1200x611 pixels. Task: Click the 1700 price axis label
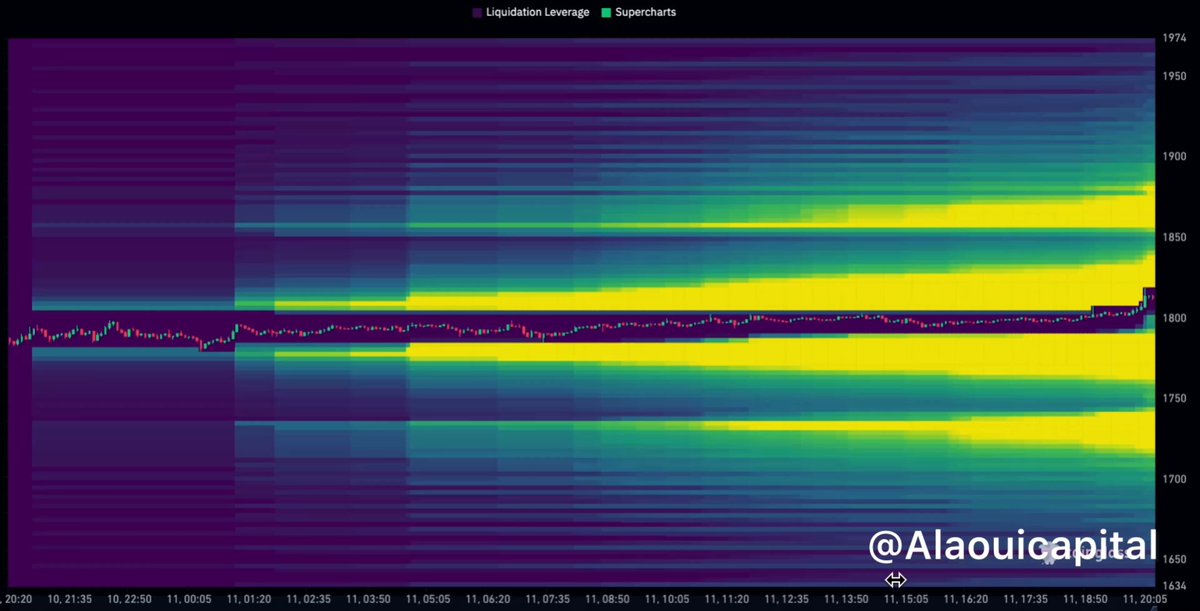click(x=1174, y=479)
